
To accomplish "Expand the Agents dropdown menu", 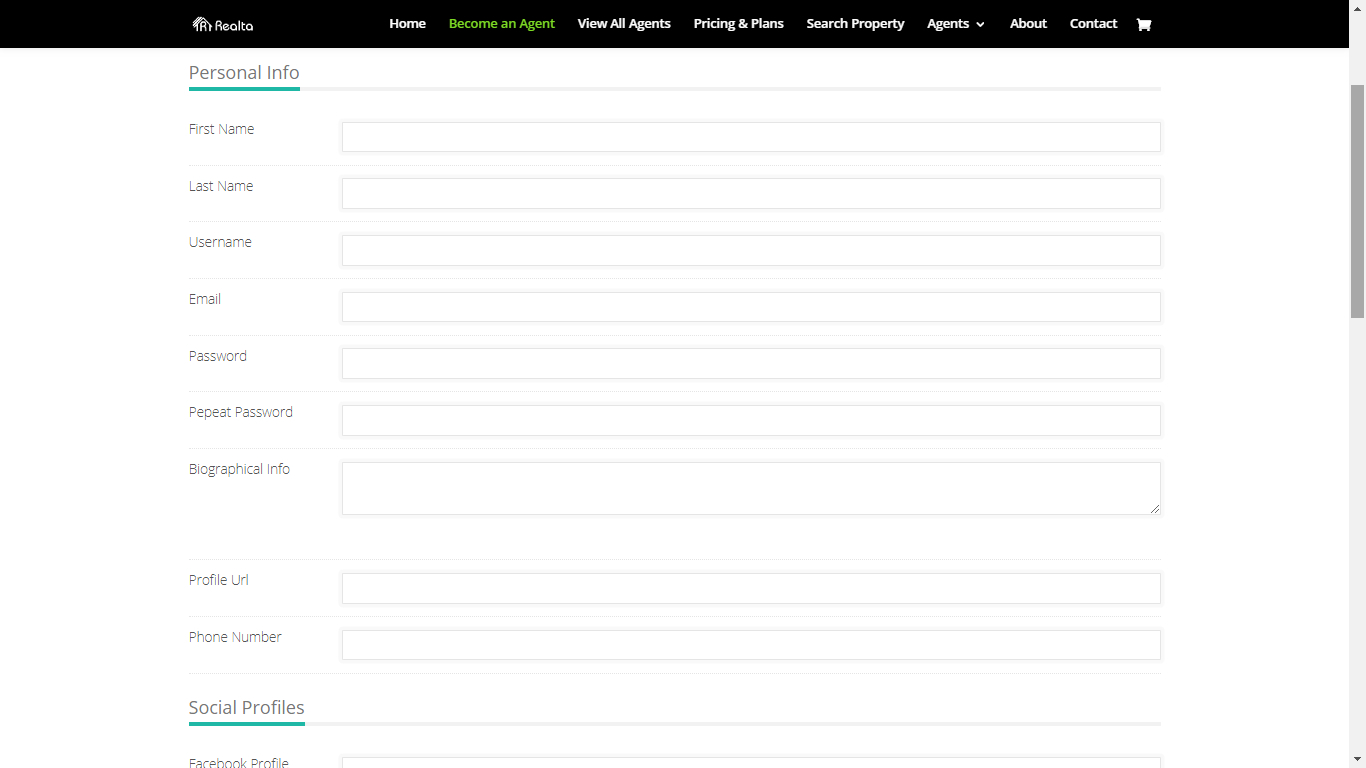I will [955, 24].
